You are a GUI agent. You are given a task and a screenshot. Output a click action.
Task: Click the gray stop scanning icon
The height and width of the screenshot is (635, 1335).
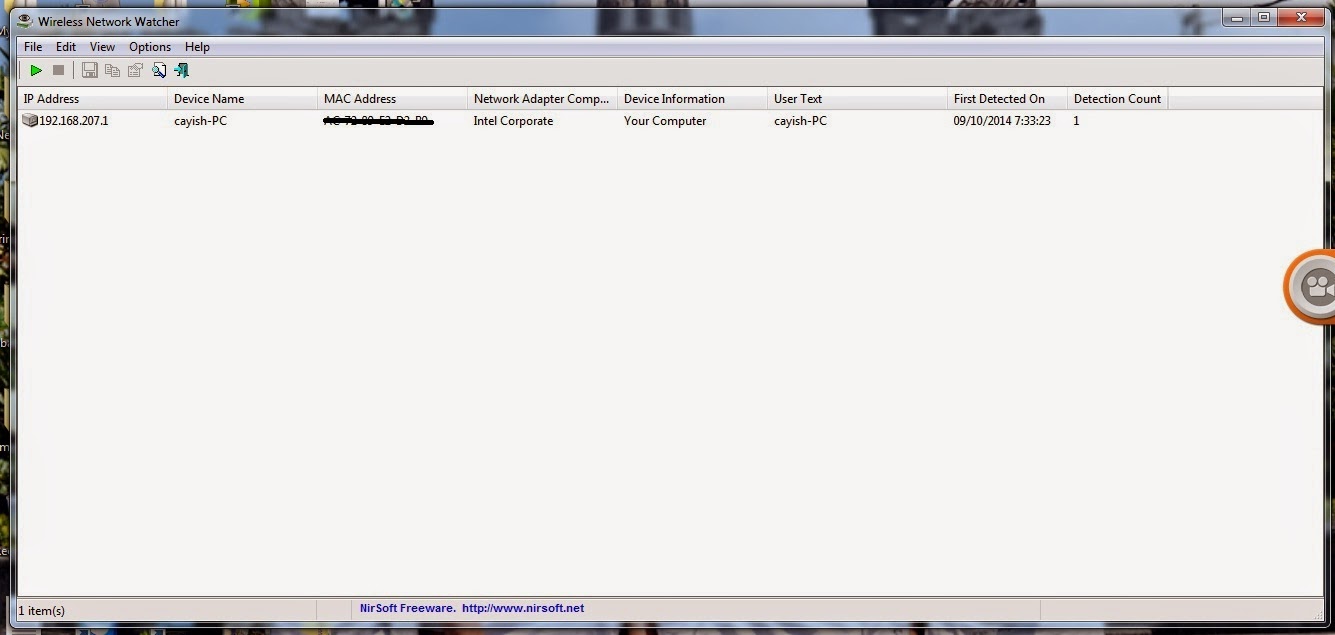(x=59, y=70)
